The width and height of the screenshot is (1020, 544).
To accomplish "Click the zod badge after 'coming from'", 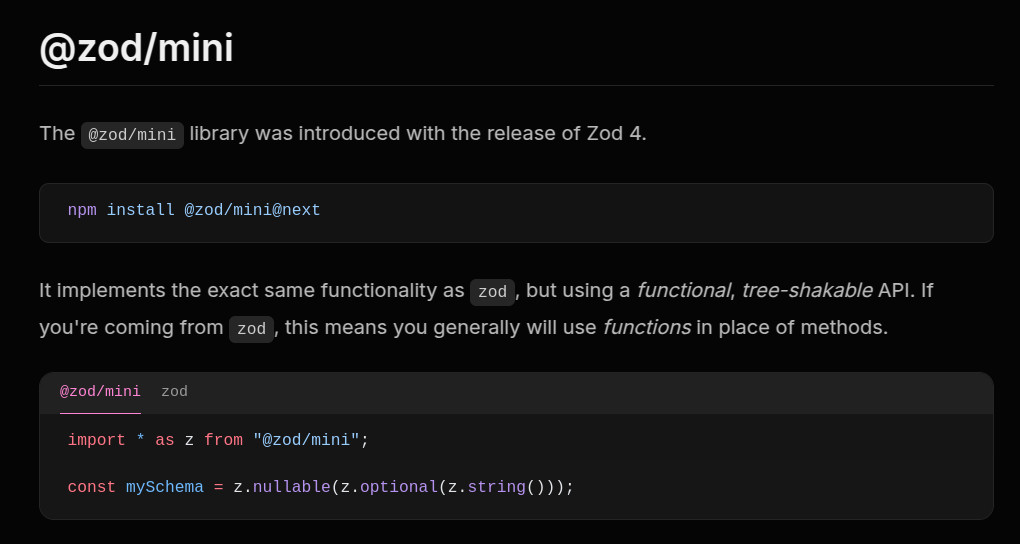I will pyautogui.click(x=251, y=329).
